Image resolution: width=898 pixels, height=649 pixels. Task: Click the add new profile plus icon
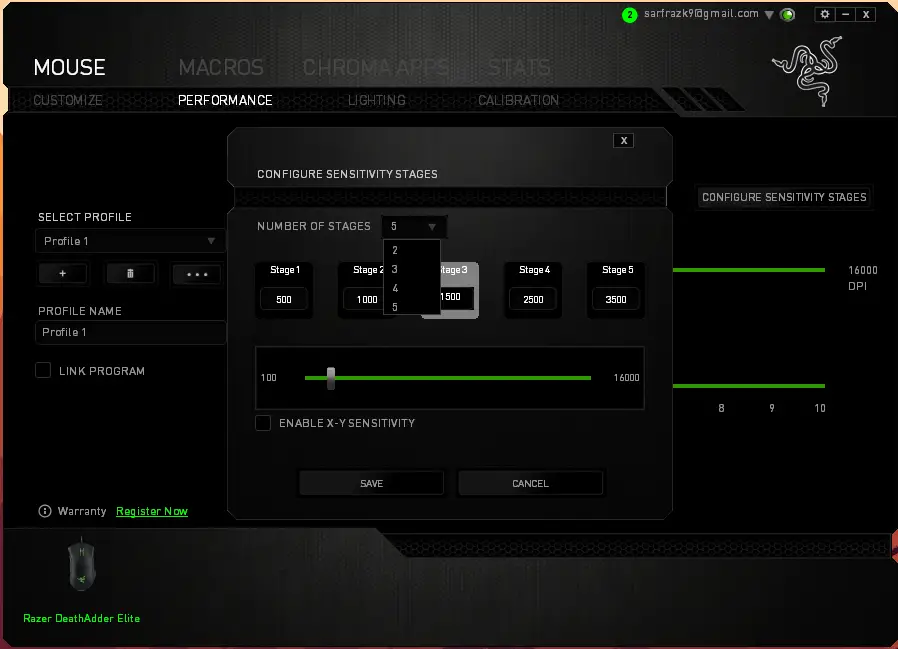(x=62, y=273)
